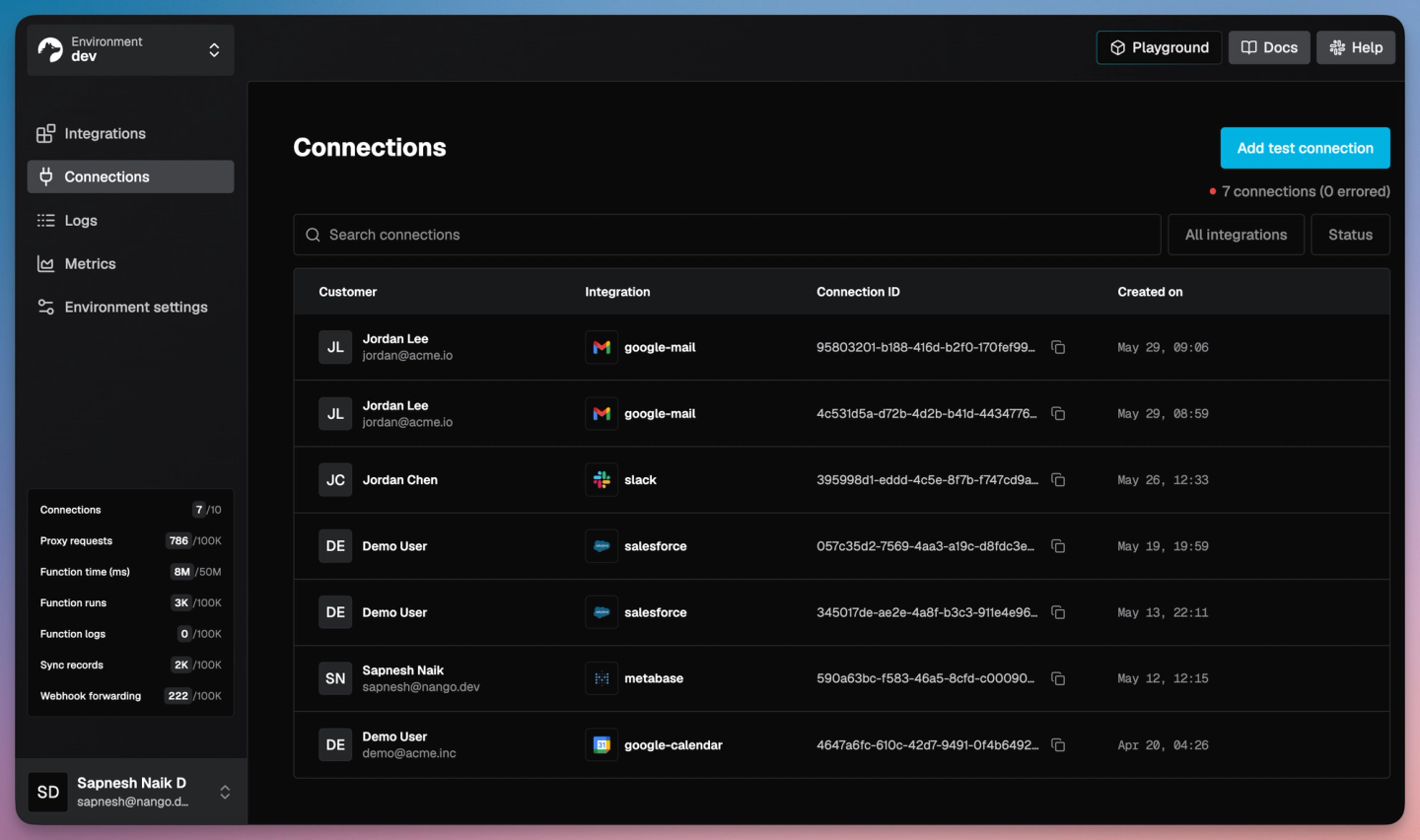Copy connection ID starting with 4647a6fc
Image resolution: width=1420 pixels, height=840 pixels.
(1058, 745)
